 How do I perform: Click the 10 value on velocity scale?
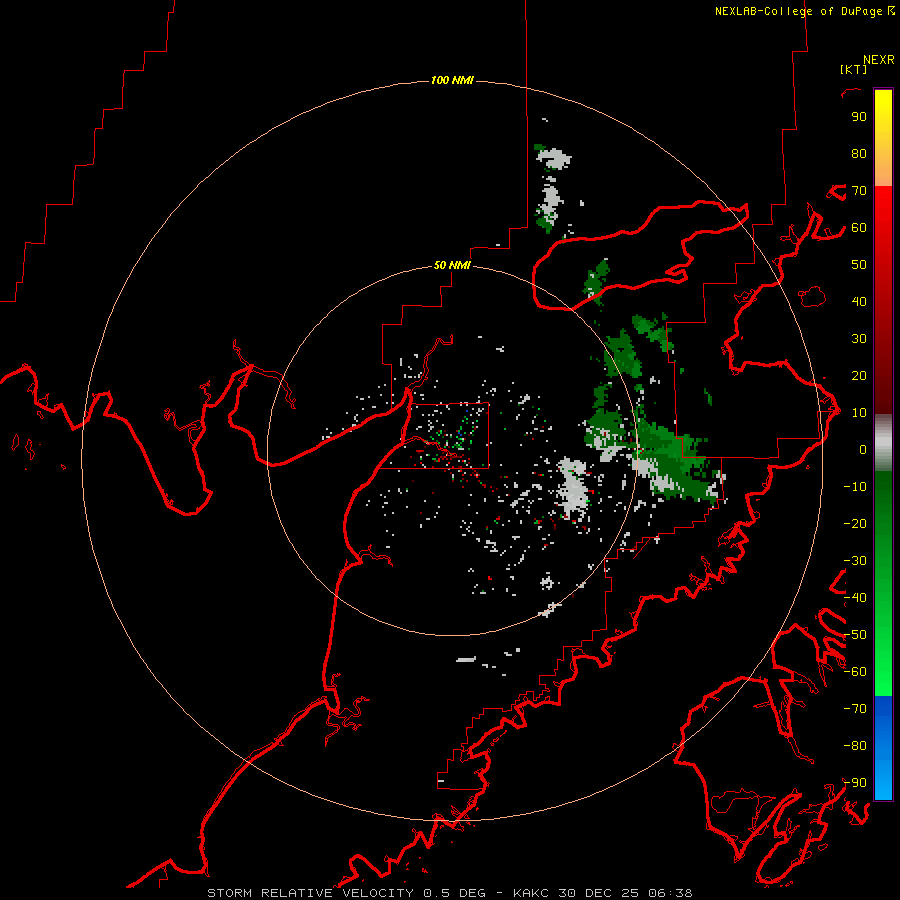point(859,413)
